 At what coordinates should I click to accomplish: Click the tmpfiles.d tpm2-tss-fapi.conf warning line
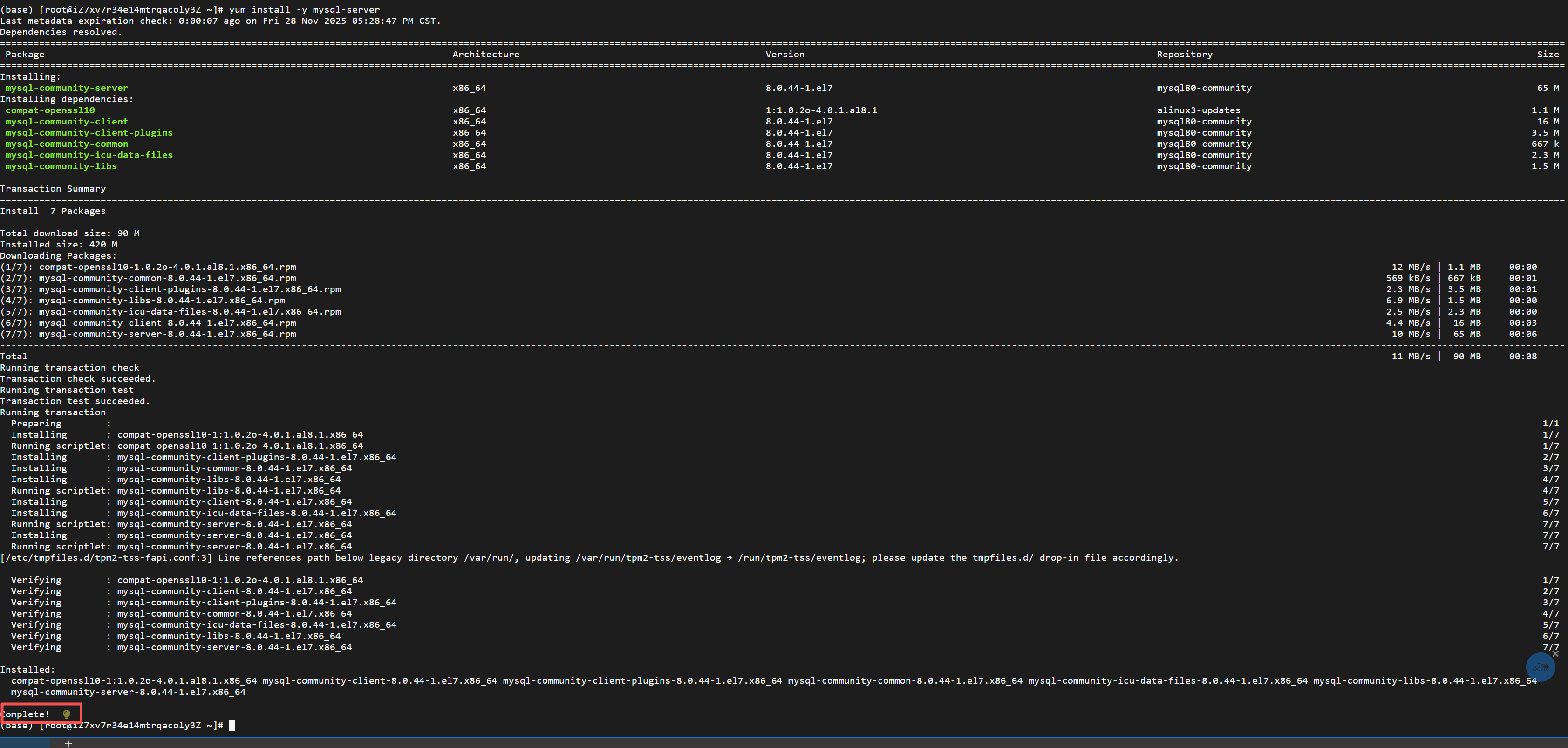point(589,557)
